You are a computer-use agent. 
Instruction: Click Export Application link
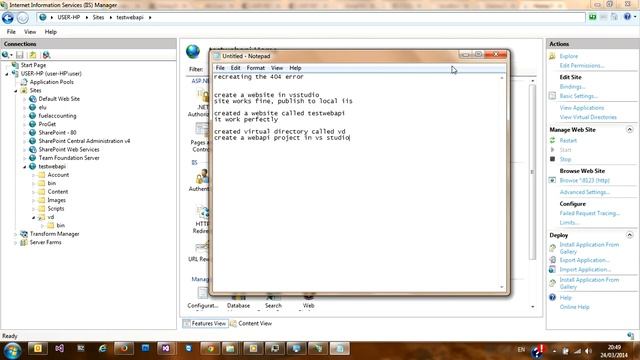point(584,260)
